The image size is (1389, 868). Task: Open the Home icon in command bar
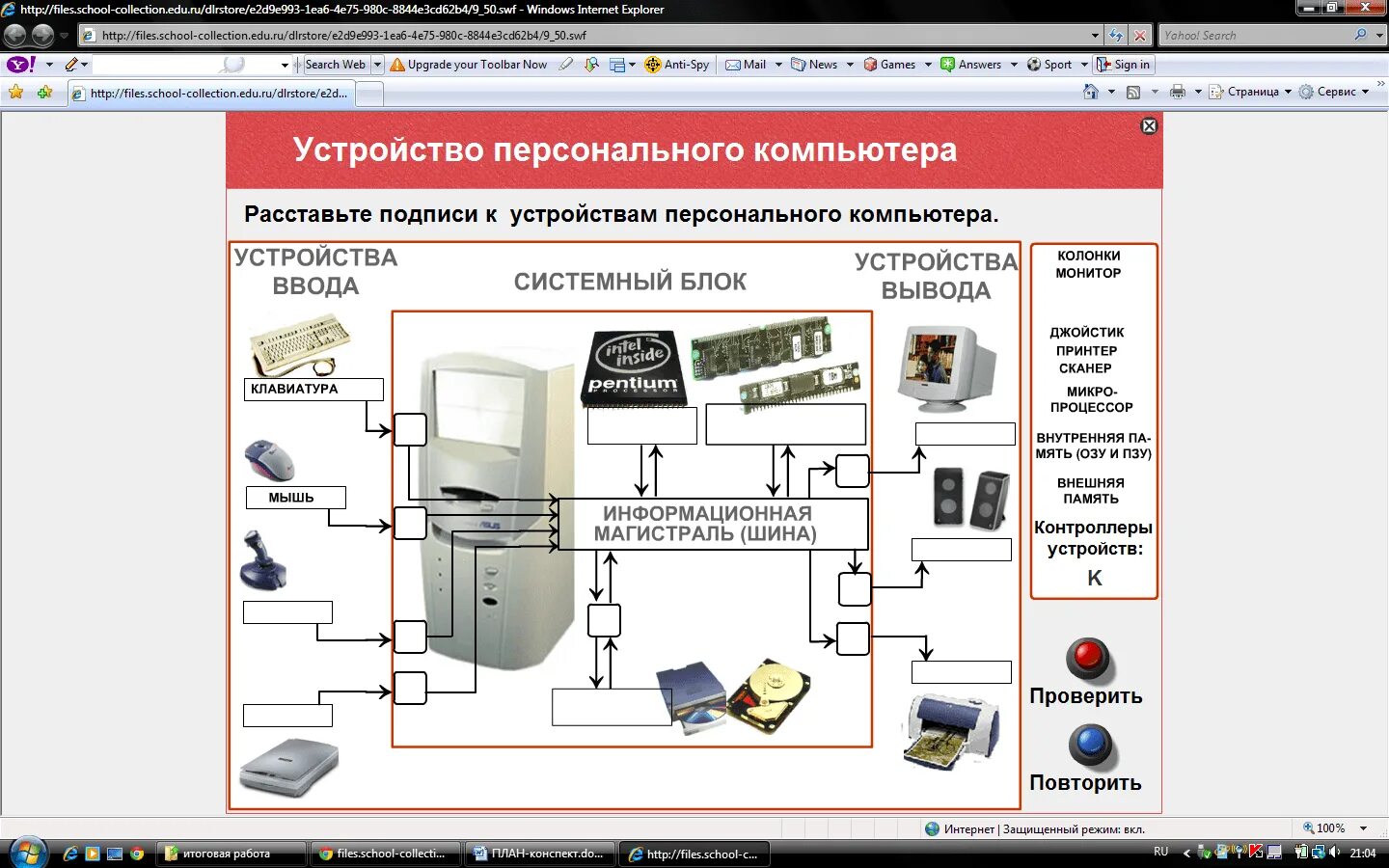1091,92
